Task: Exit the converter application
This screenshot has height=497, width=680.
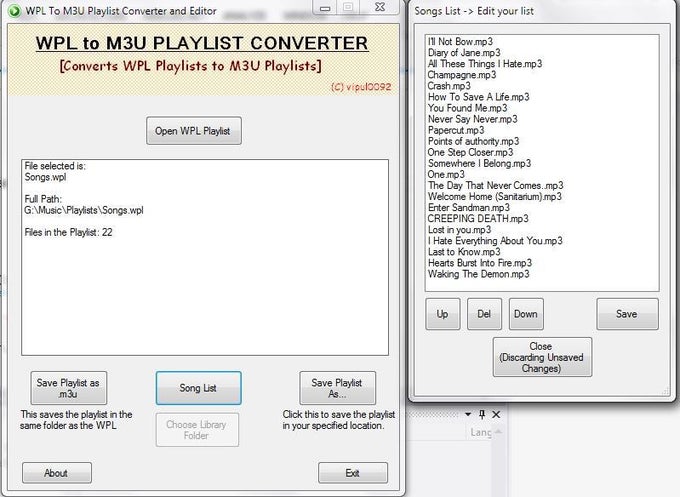Action: point(352,472)
